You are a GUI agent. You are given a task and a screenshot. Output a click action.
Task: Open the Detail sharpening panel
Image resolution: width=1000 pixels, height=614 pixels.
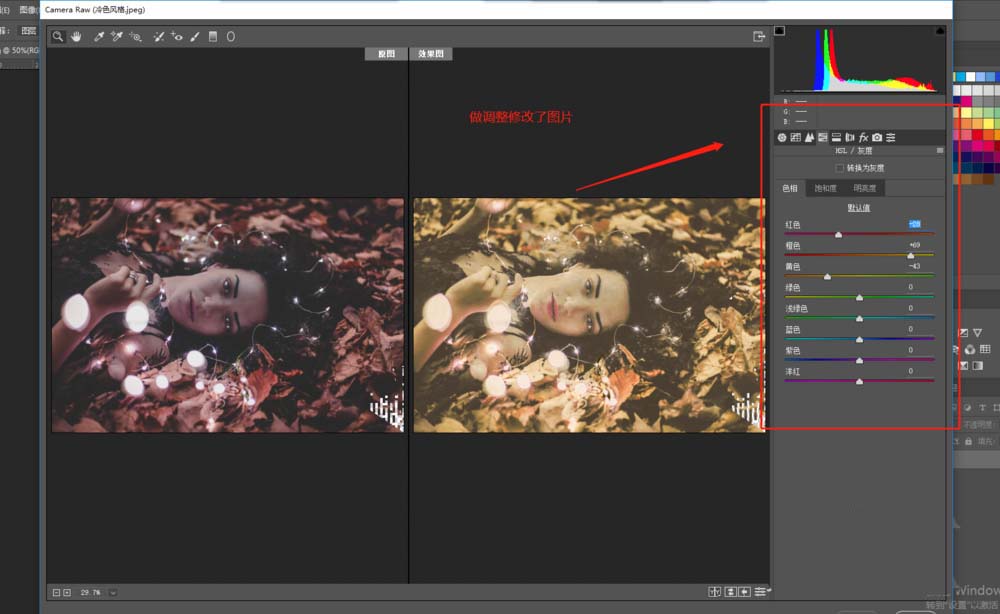coord(810,138)
